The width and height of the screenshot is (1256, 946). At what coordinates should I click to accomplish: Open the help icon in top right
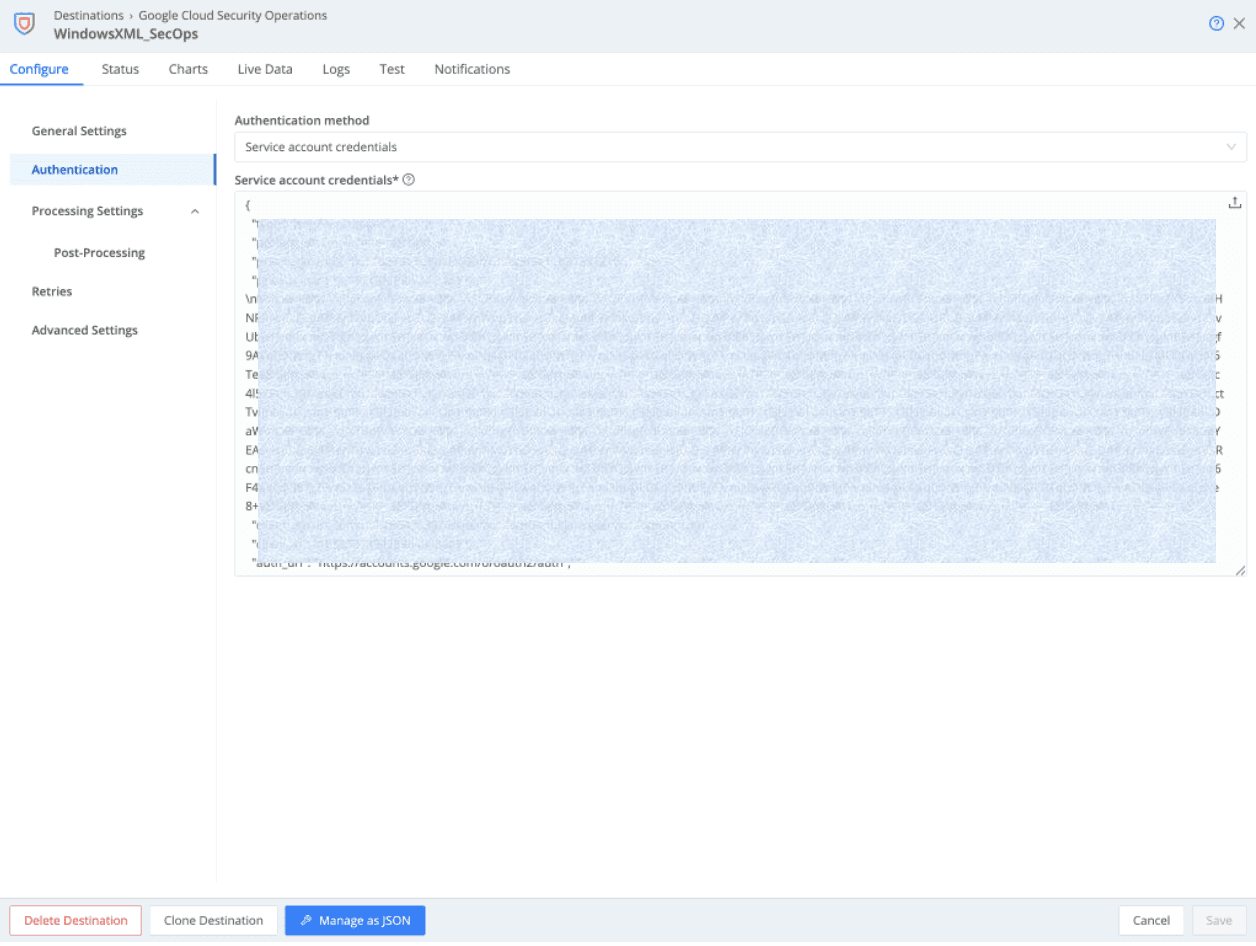1216,24
